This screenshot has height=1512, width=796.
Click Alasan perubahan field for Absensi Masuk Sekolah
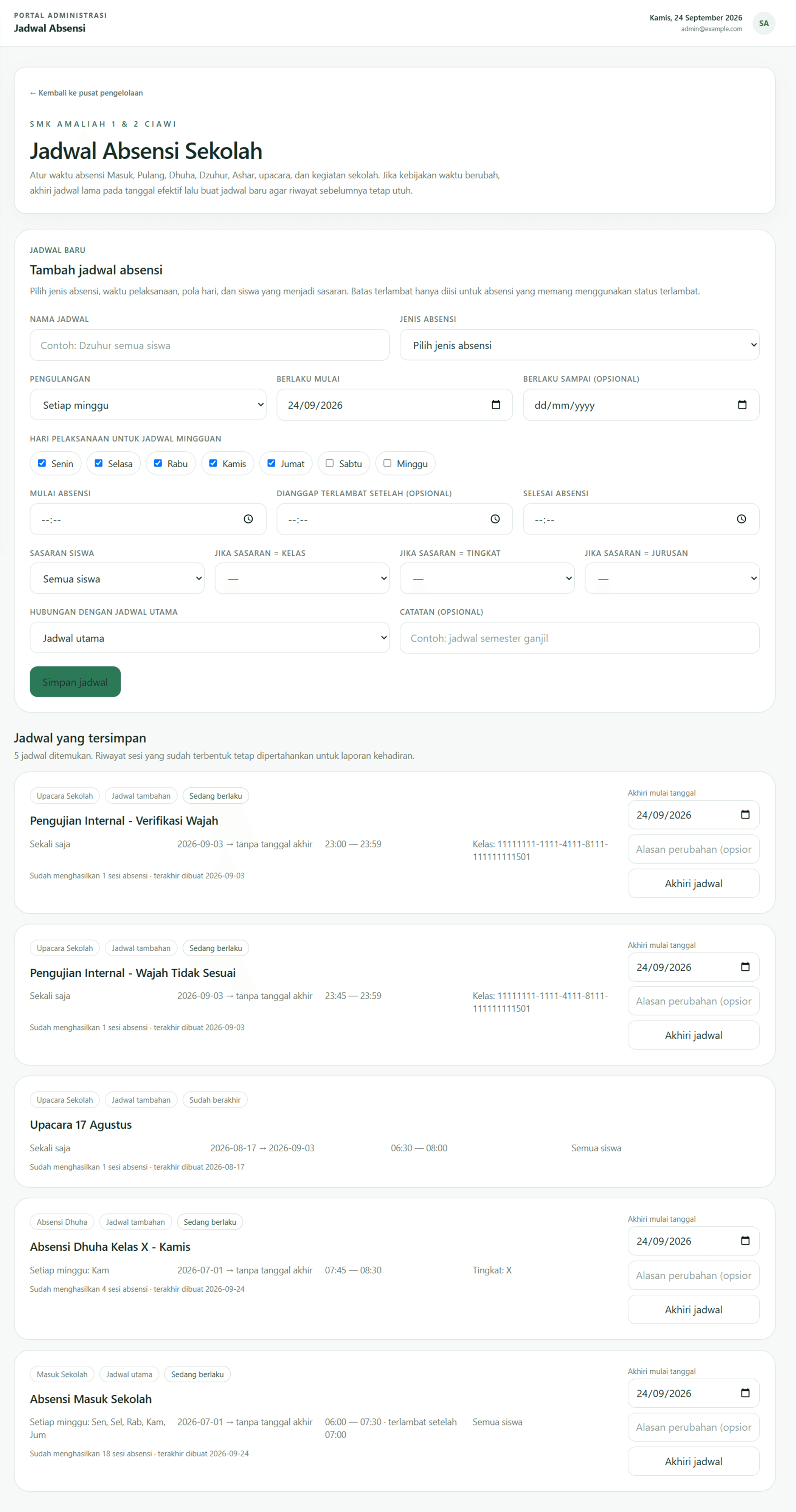click(x=693, y=1427)
